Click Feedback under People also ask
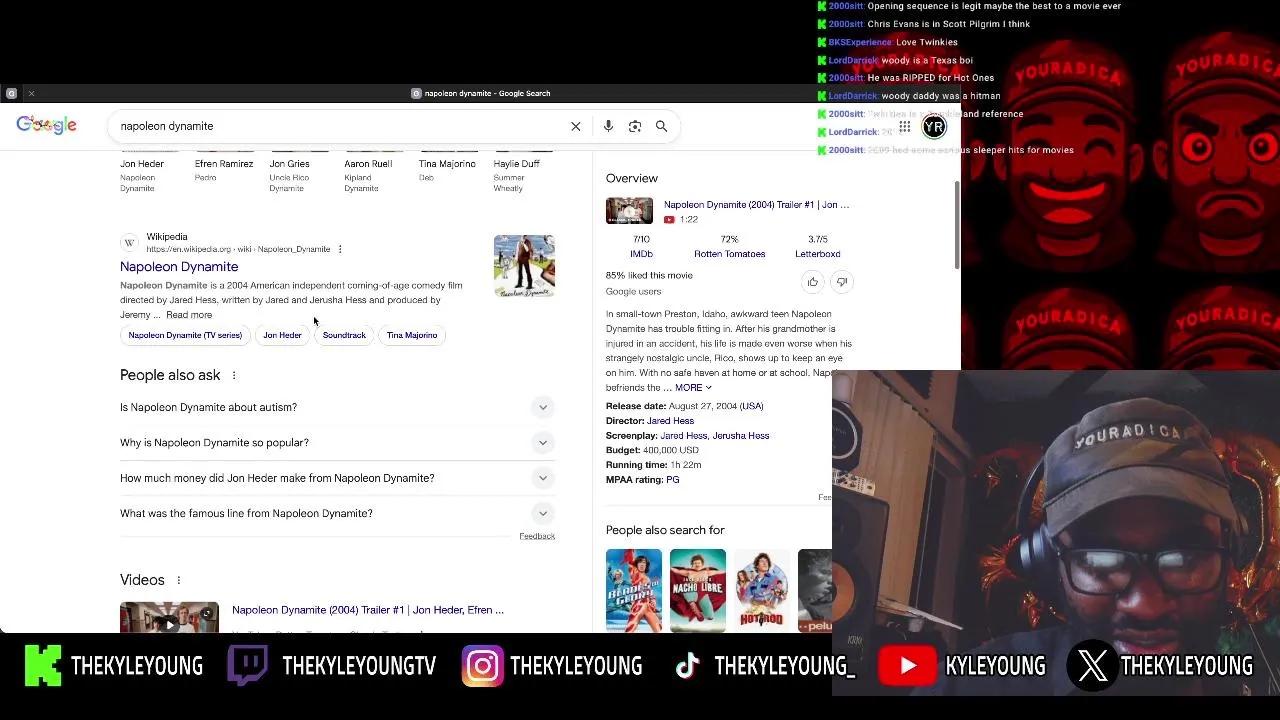 click(x=537, y=537)
